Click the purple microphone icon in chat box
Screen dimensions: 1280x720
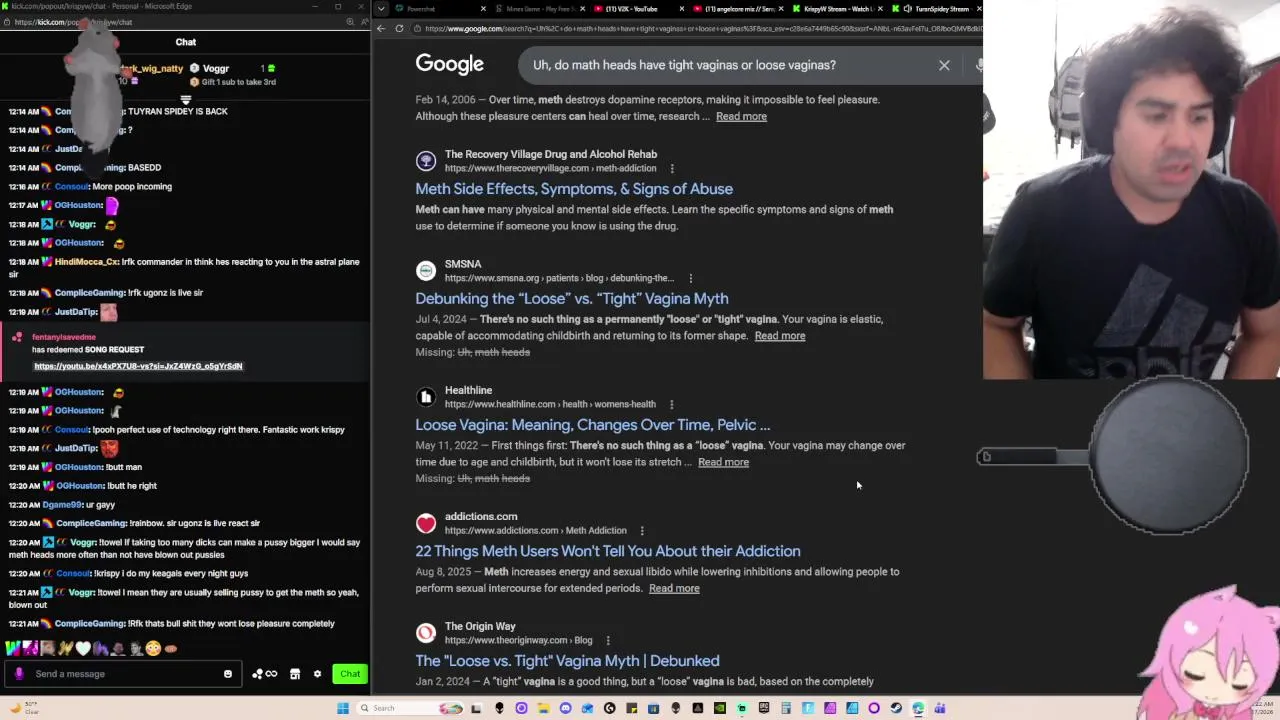pyautogui.click(x=19, y=674)
